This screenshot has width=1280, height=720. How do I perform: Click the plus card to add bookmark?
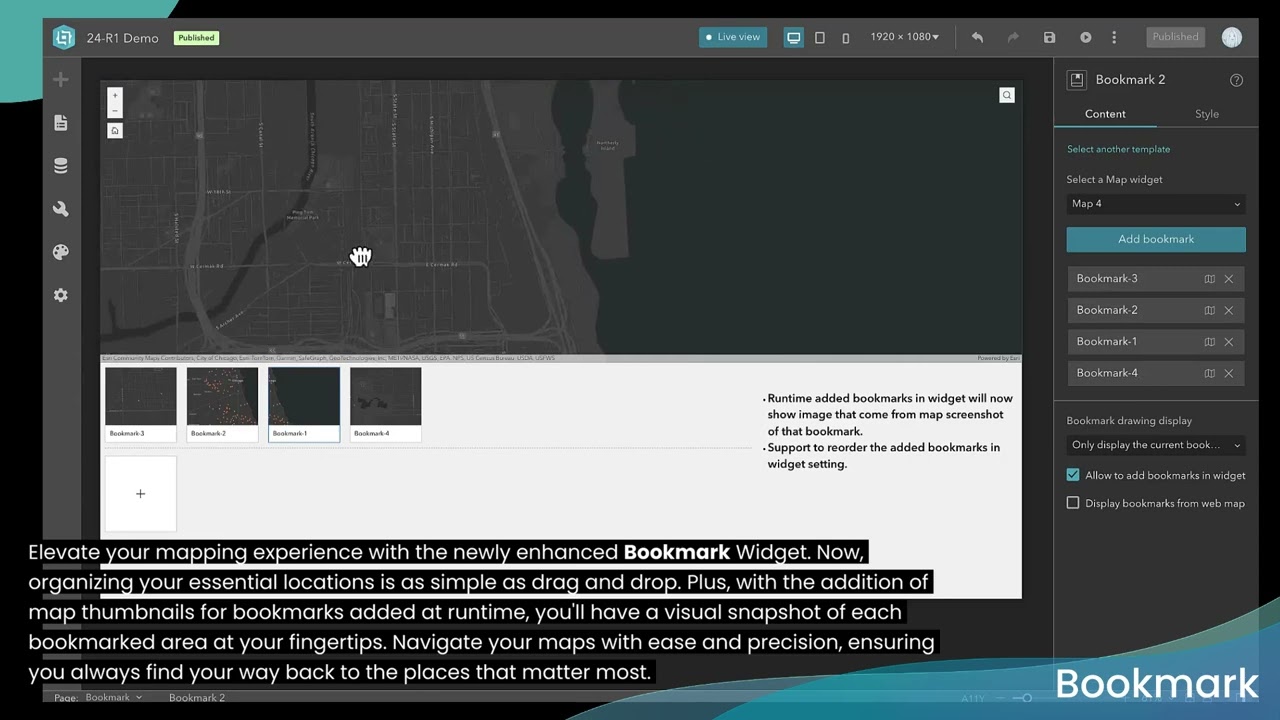point(141,494)
